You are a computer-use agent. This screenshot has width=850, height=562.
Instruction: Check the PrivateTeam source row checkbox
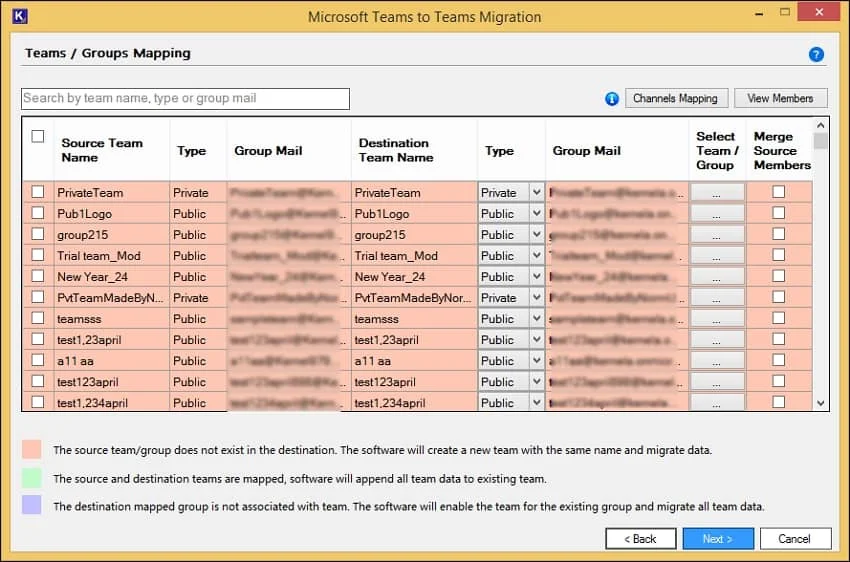coord(38,192)
